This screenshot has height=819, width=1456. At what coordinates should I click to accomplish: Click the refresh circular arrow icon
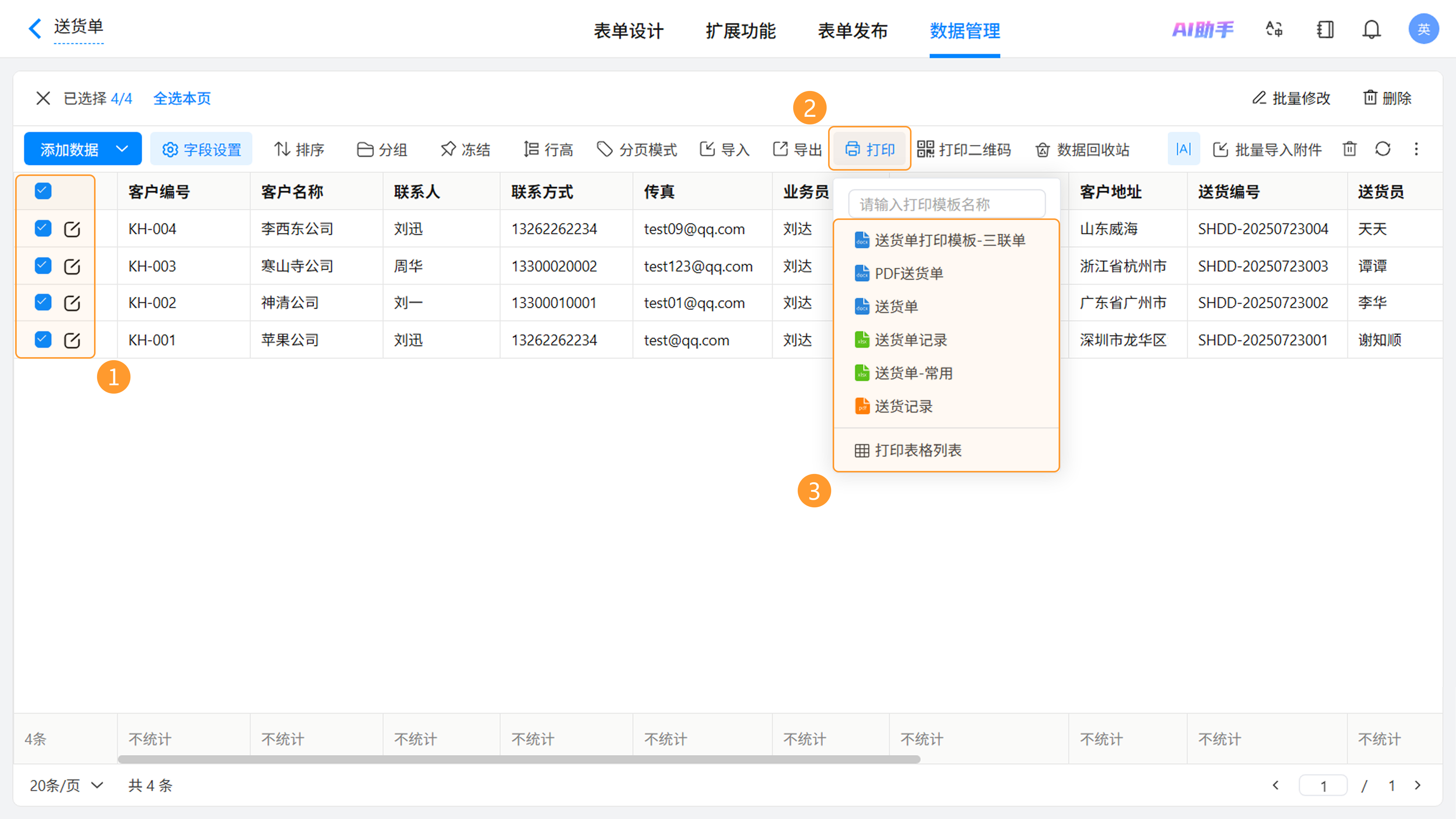[1382, 149]
